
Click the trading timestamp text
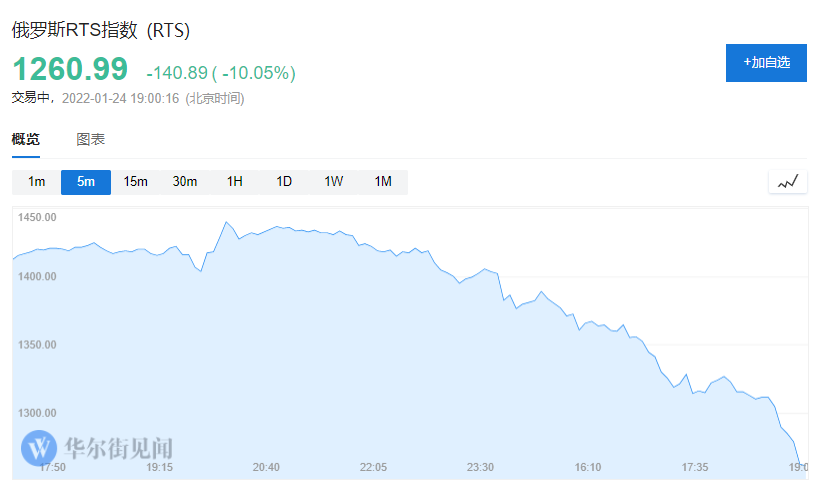click(128, 98)
